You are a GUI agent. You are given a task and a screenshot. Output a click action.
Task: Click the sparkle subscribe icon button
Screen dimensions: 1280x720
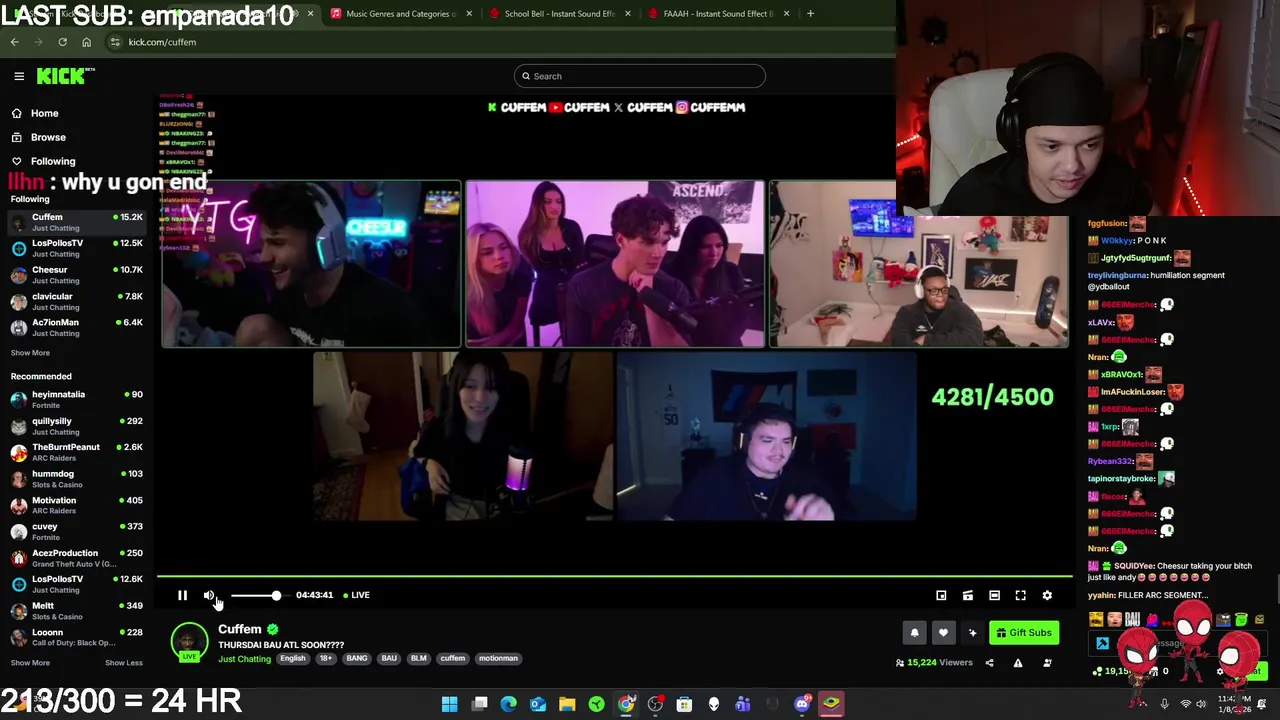click(x=972, y=632)
